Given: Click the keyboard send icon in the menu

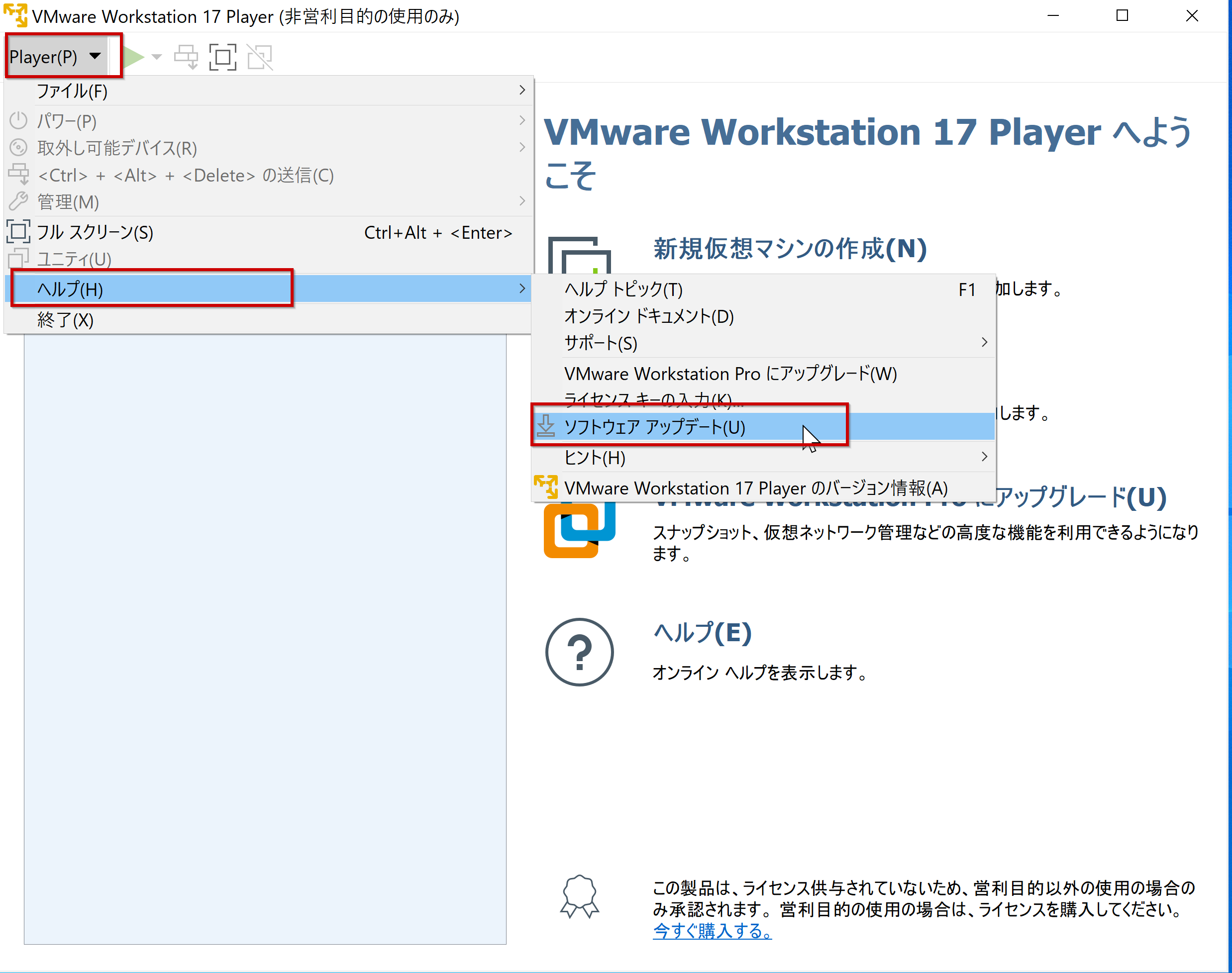Looking at the screenshot, I should point(19,174).
